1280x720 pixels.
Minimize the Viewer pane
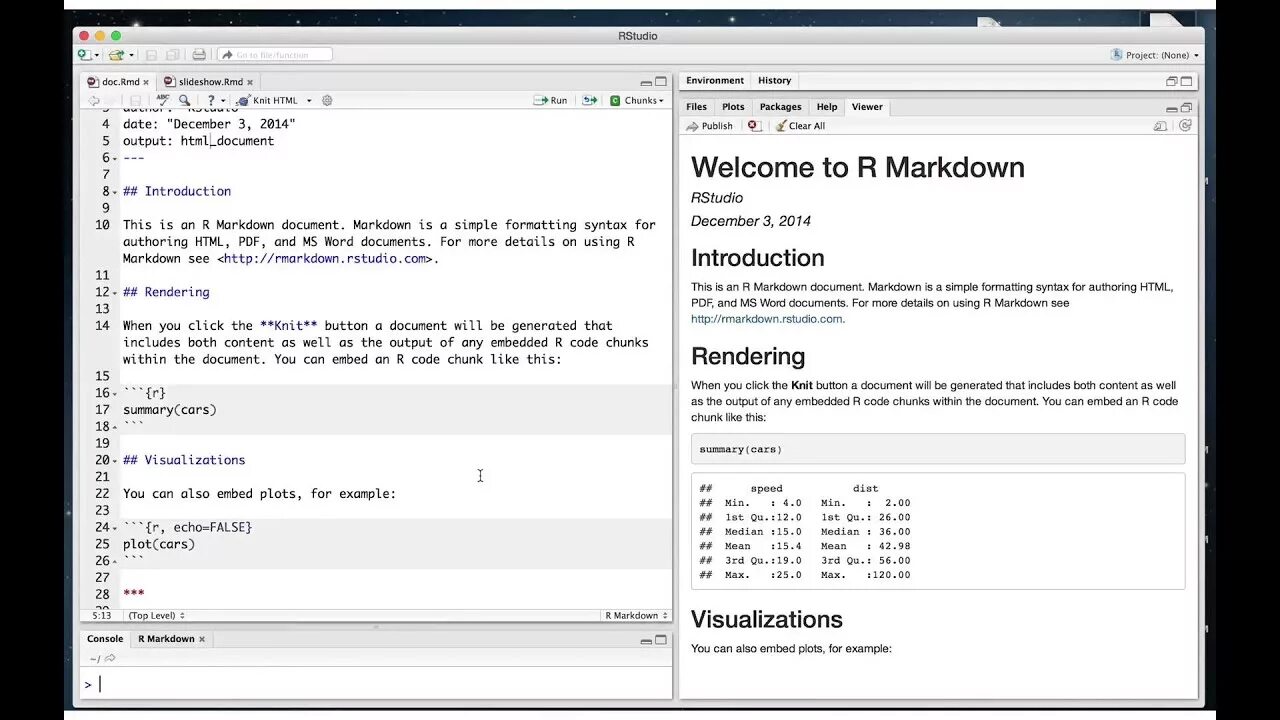(1171, 109)
